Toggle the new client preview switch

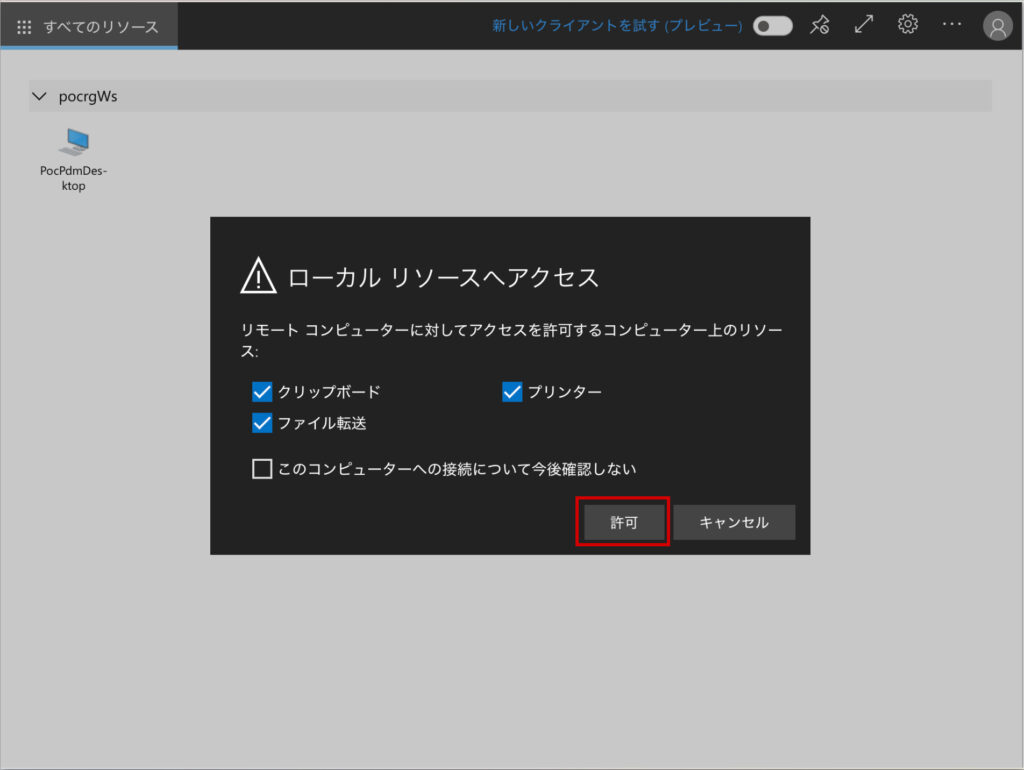coord(773,26)
